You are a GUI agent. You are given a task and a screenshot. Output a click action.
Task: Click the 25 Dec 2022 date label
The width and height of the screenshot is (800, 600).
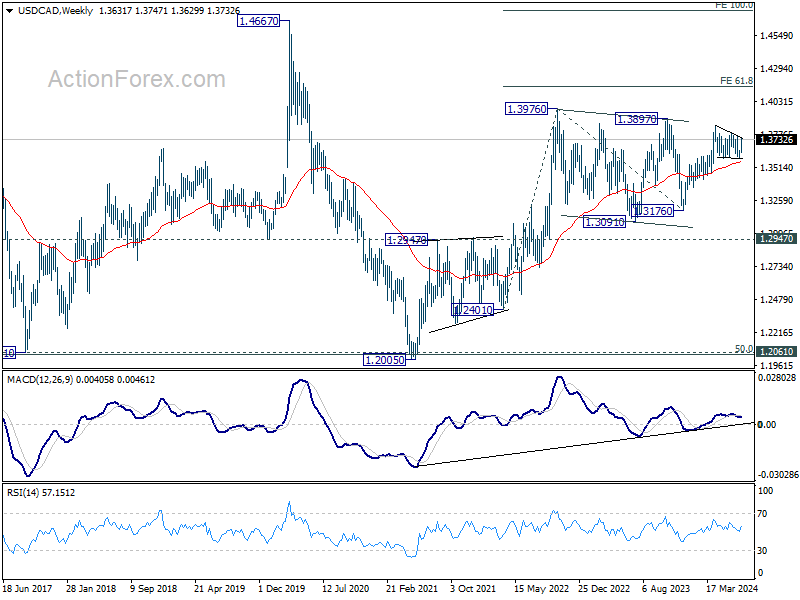604,589
